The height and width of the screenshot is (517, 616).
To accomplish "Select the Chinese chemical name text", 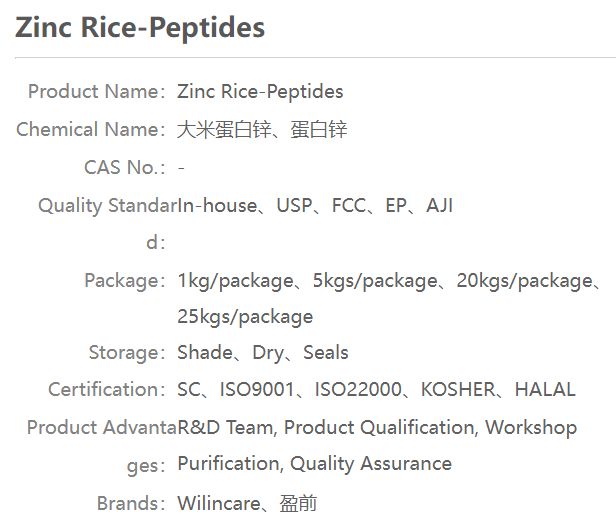I will click(x=262, y=130).
